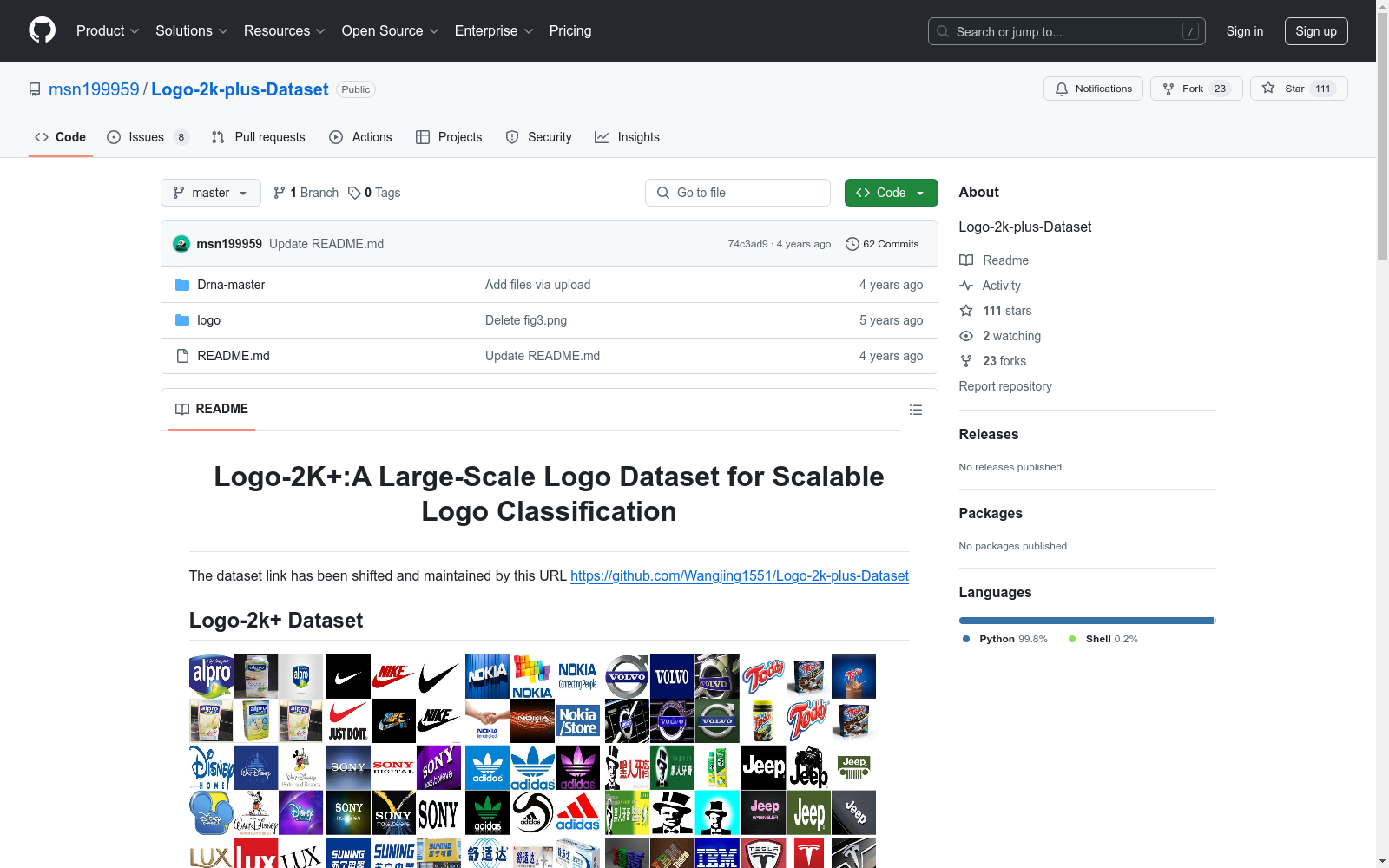Click the Go to file input
The width and height of the screenshot is (1389, 868).
click(x=738, y=193)
